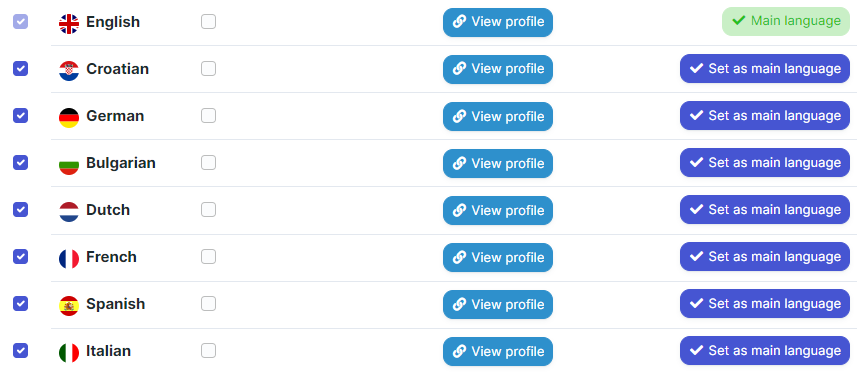This screenshot has width=866, height=374.
Task: Click the Spanish flag icon
Action: point(69,305)
